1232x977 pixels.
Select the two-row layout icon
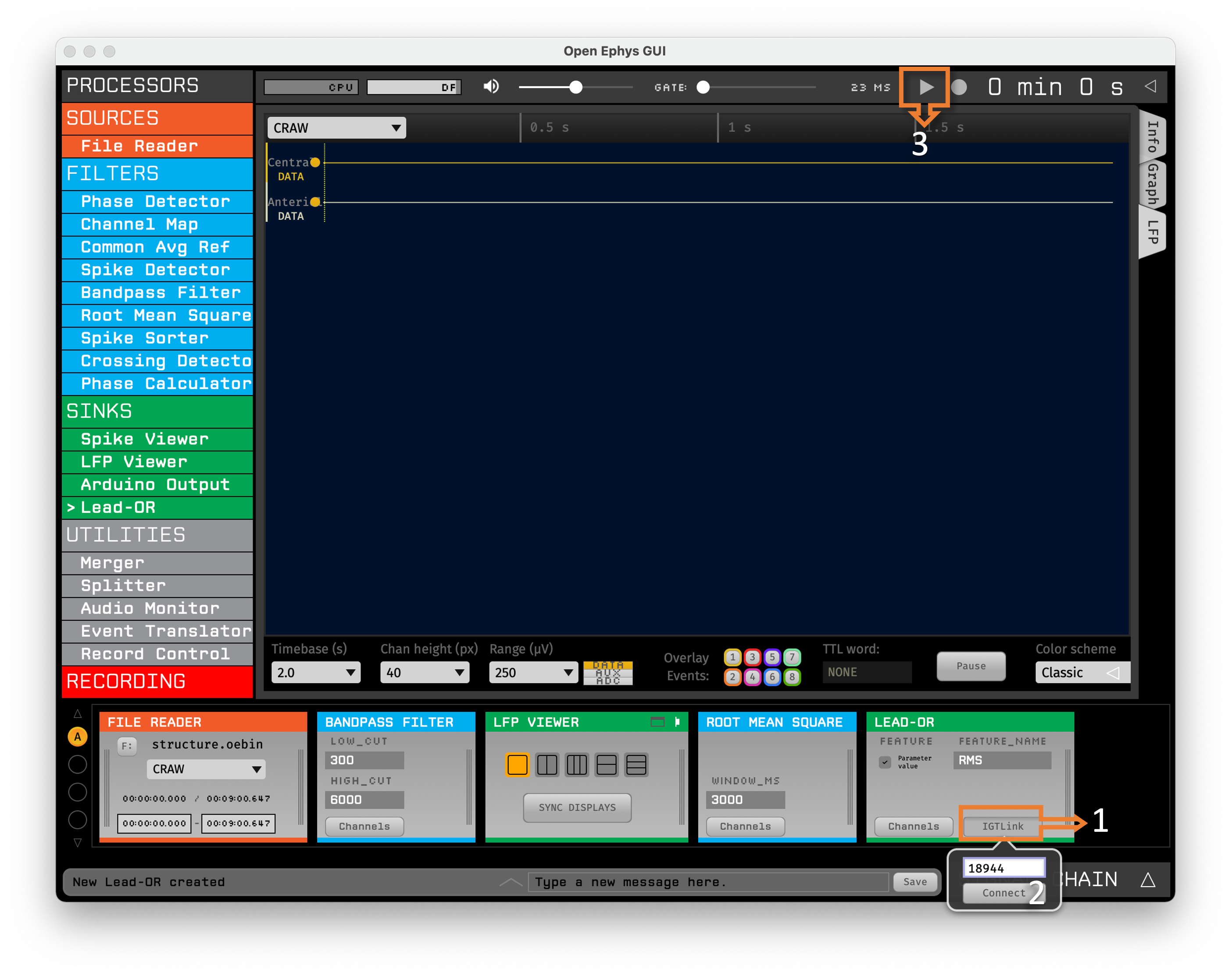[x=606, y=764]
